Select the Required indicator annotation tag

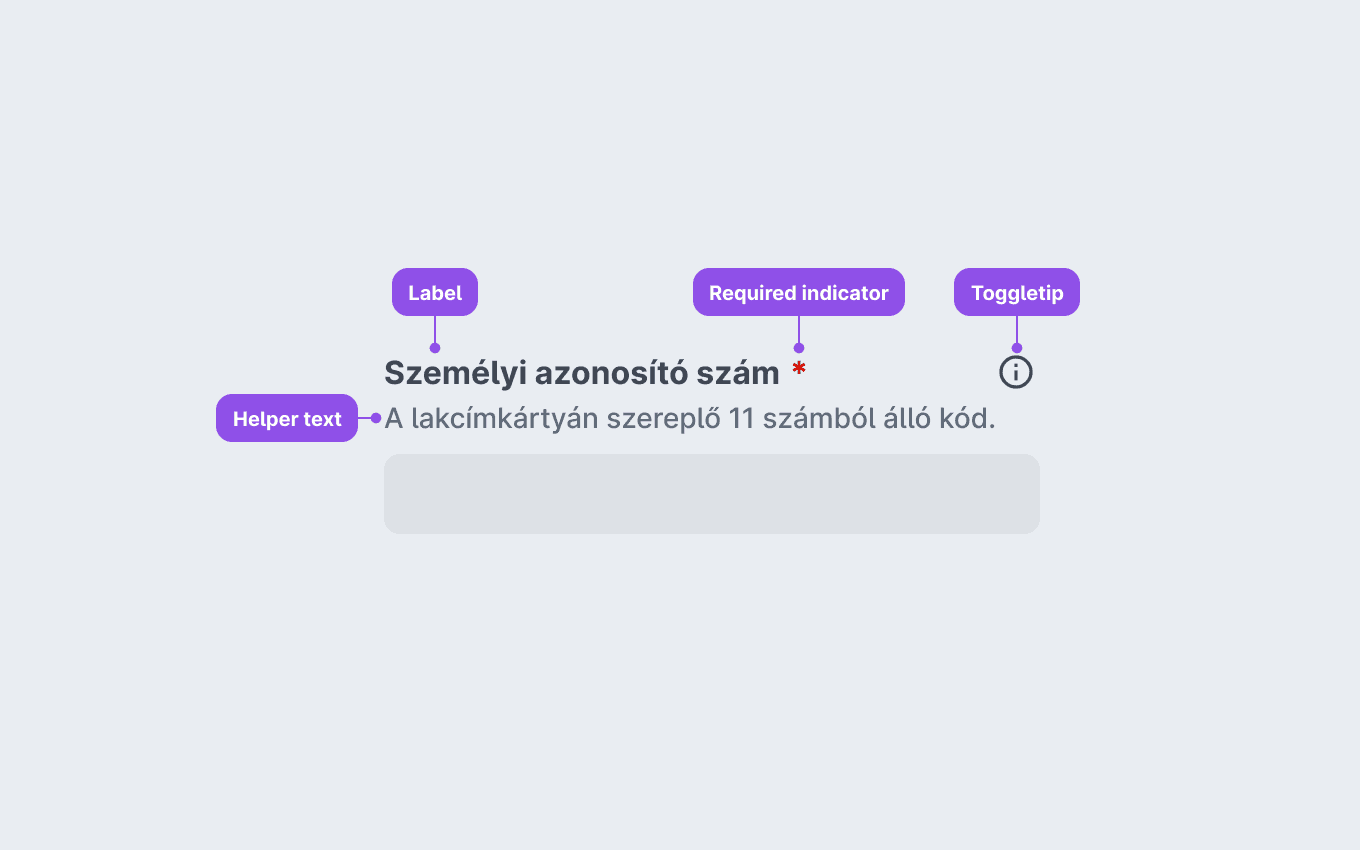(799, 292)
